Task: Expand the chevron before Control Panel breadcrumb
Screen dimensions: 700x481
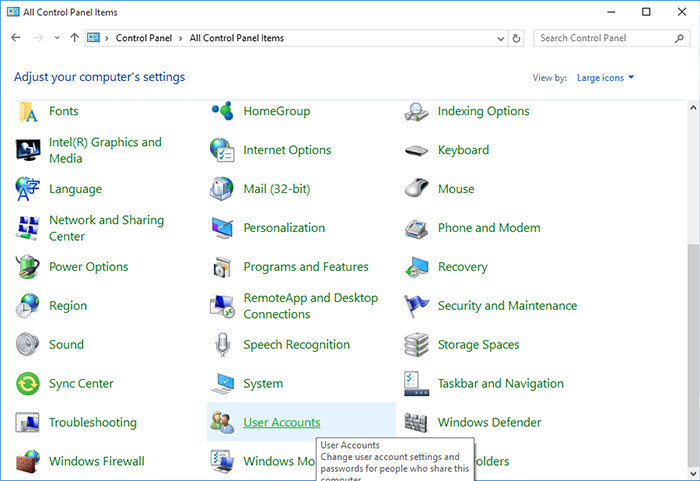Action: tap(107, 38)
